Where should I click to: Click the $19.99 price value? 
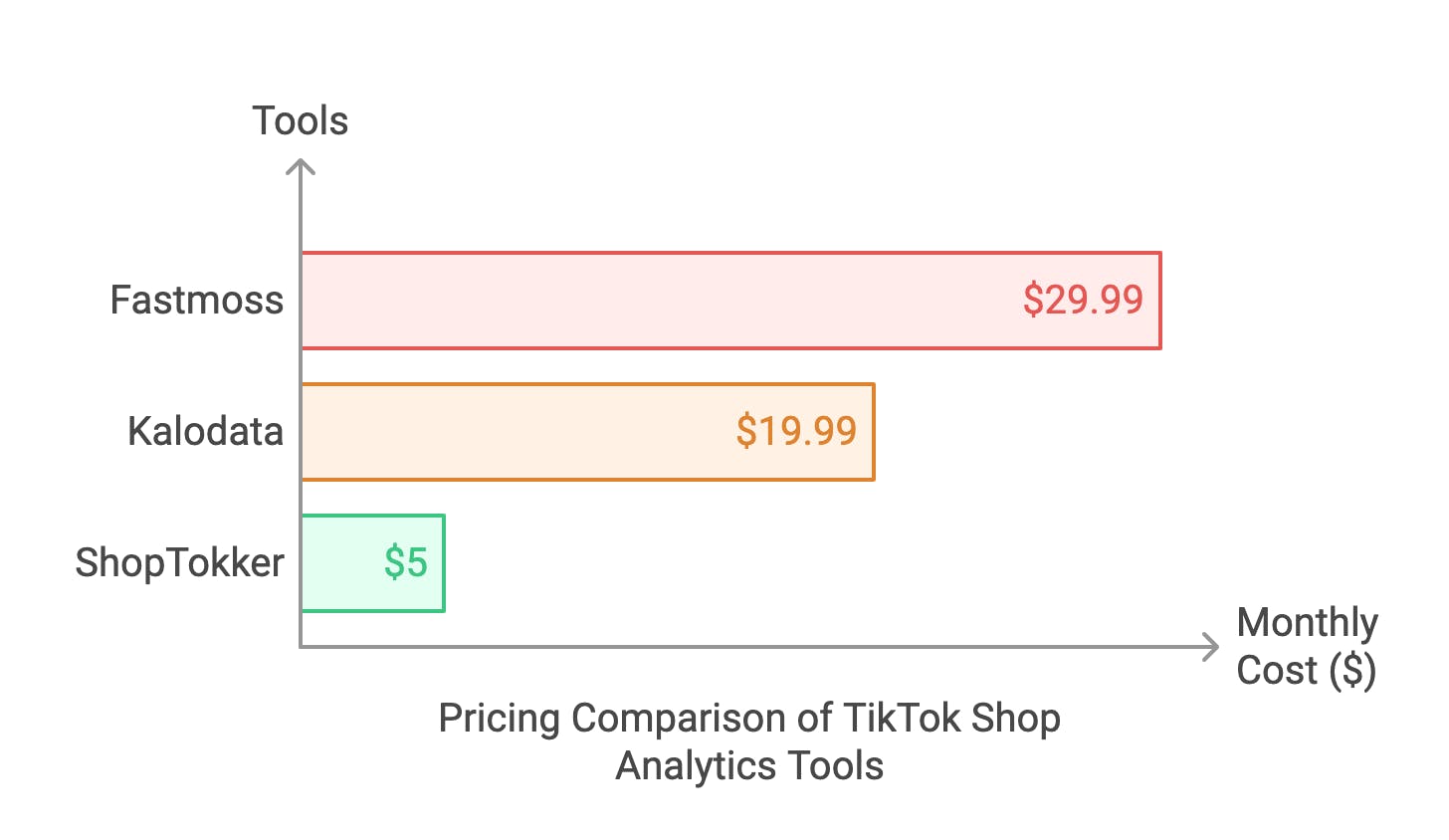(796, 431)
